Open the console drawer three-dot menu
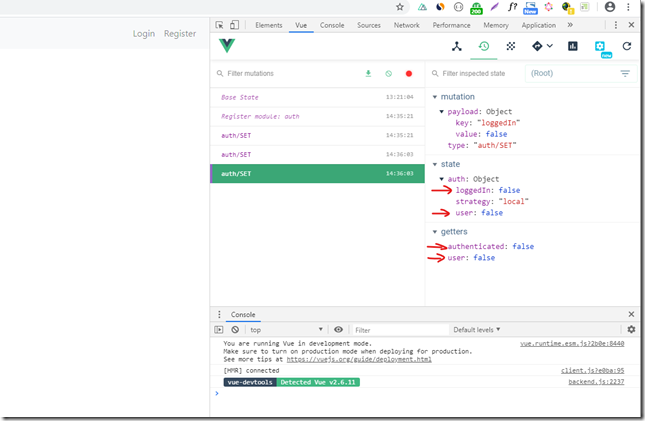The width and height of the screenshot is (645, 421). (x=219, y=314)
